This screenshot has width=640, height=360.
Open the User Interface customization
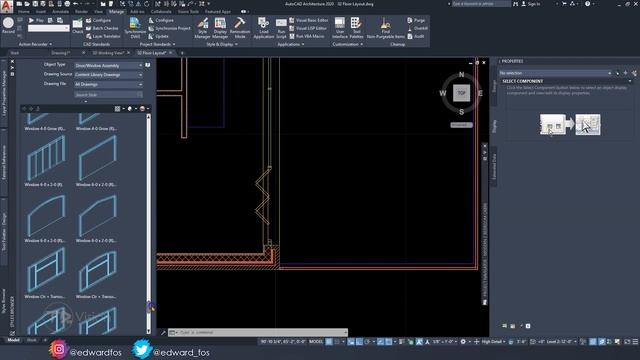[x=340, y=28]
